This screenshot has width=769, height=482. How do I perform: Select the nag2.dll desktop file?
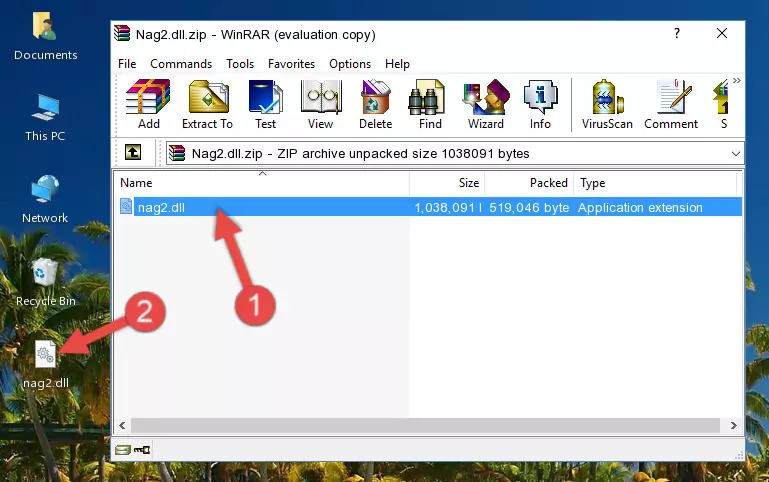46,365
